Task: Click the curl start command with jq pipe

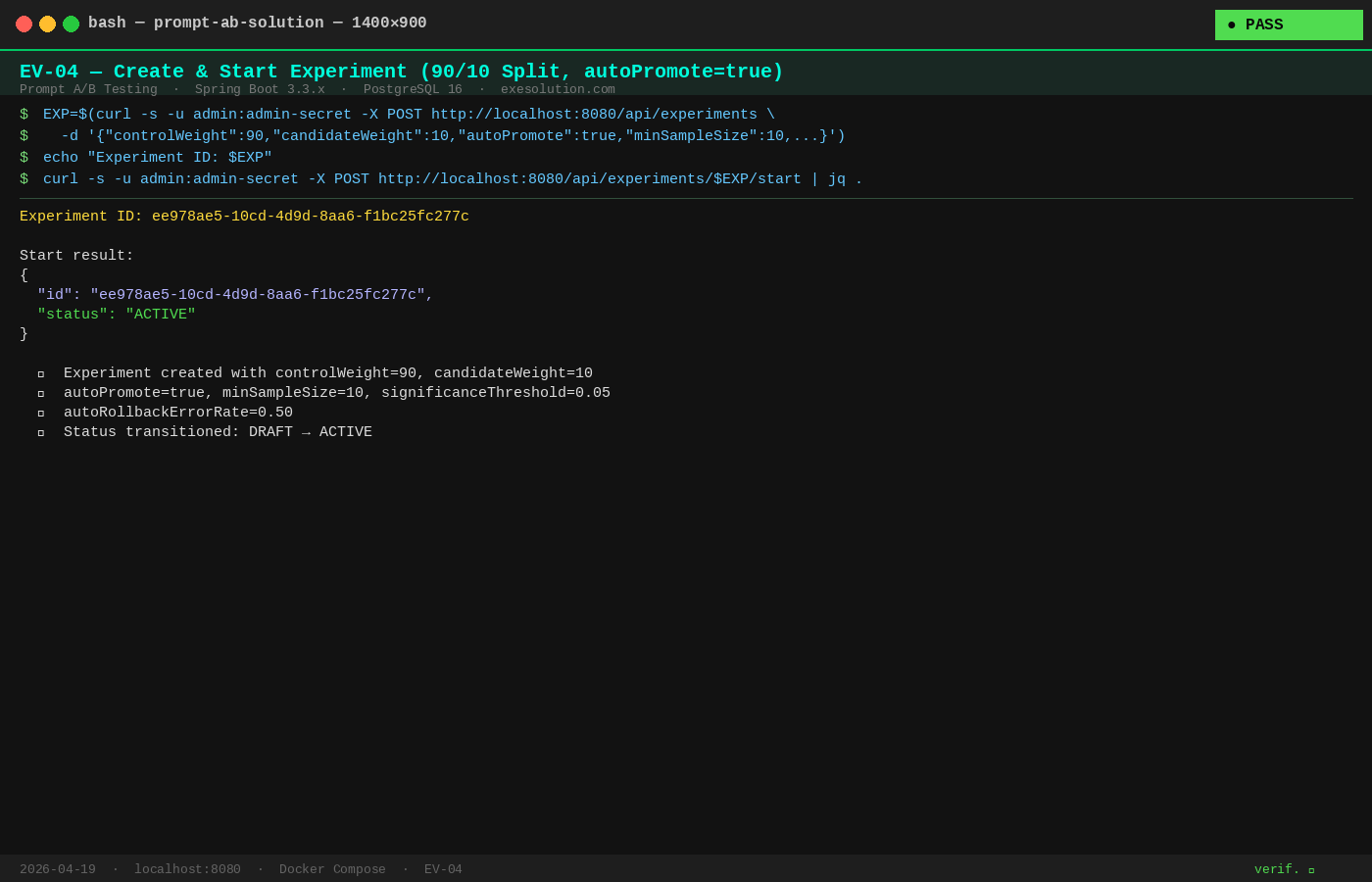Action: pyautogui.click(x=453, y=180)
